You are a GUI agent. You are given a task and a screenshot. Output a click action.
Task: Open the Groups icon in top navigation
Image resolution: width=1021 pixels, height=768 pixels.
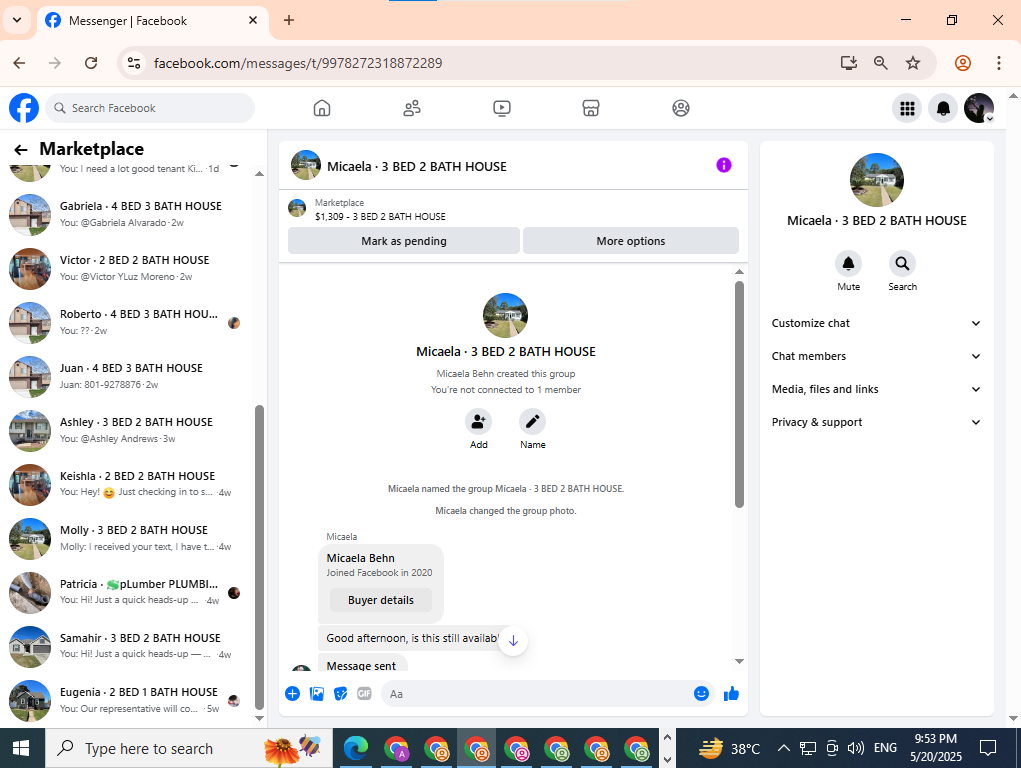pos(680,108)
